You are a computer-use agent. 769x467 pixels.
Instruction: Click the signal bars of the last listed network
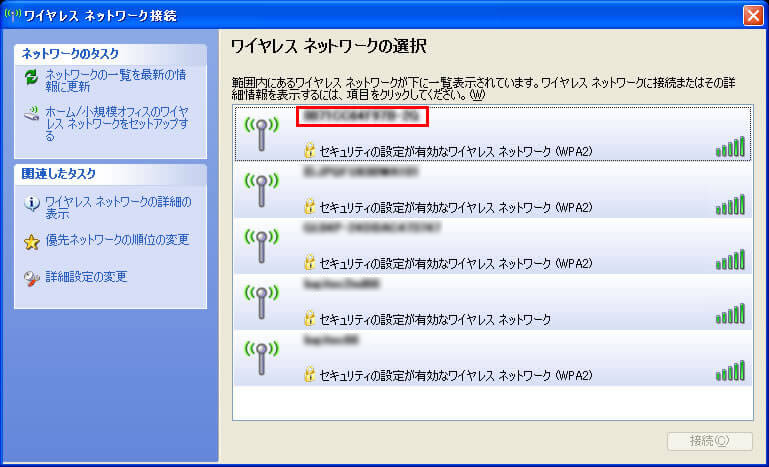pos(730,371)
